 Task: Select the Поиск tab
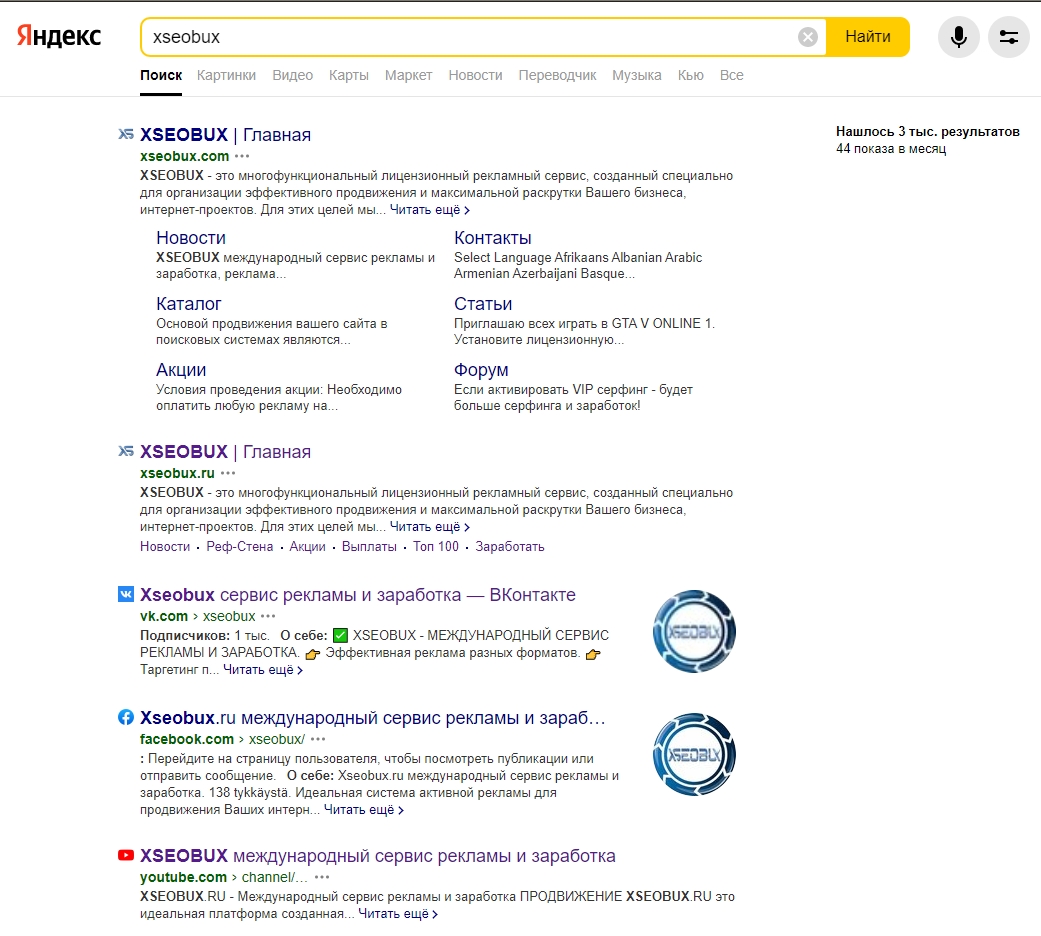click(161, 75)
